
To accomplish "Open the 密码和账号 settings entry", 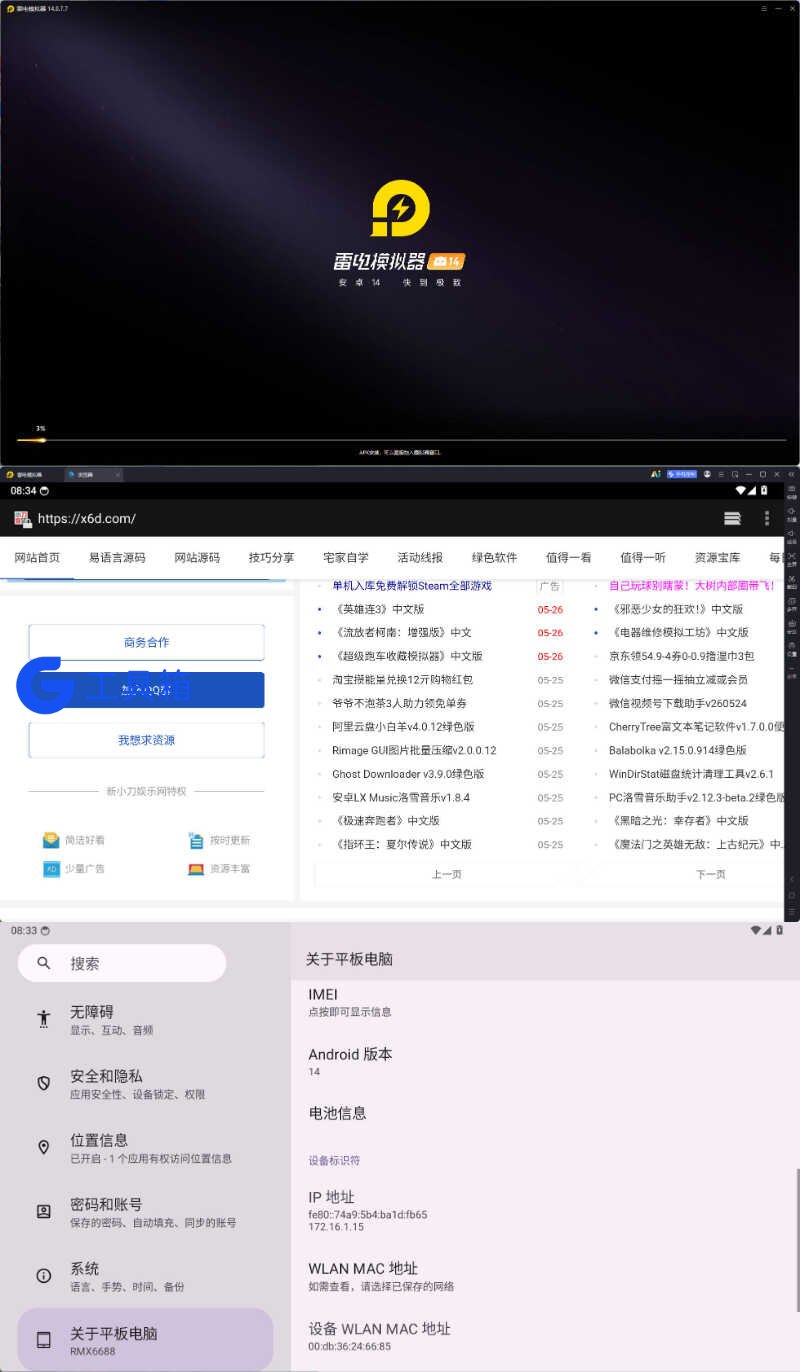I will pyautogui.click(x=146, y=1212).
